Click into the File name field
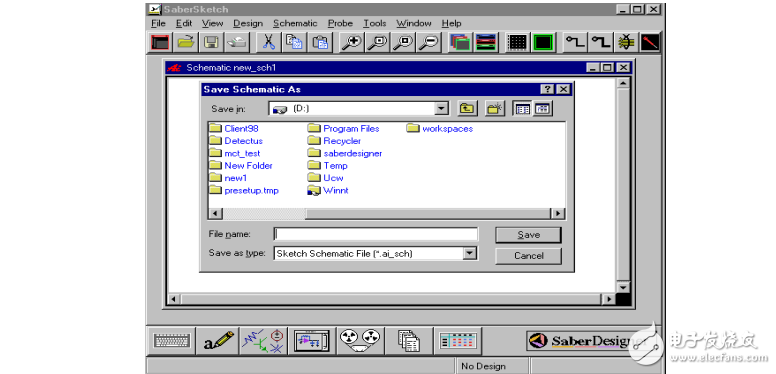 (x=376, y=234)
